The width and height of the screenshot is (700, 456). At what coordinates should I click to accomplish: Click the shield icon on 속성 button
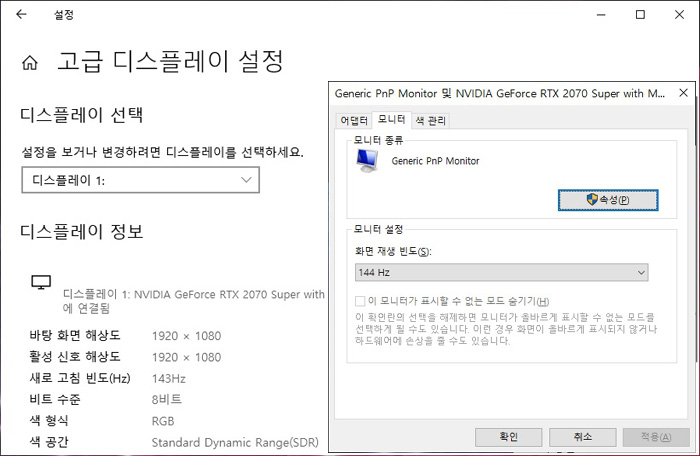click(592, 200)
